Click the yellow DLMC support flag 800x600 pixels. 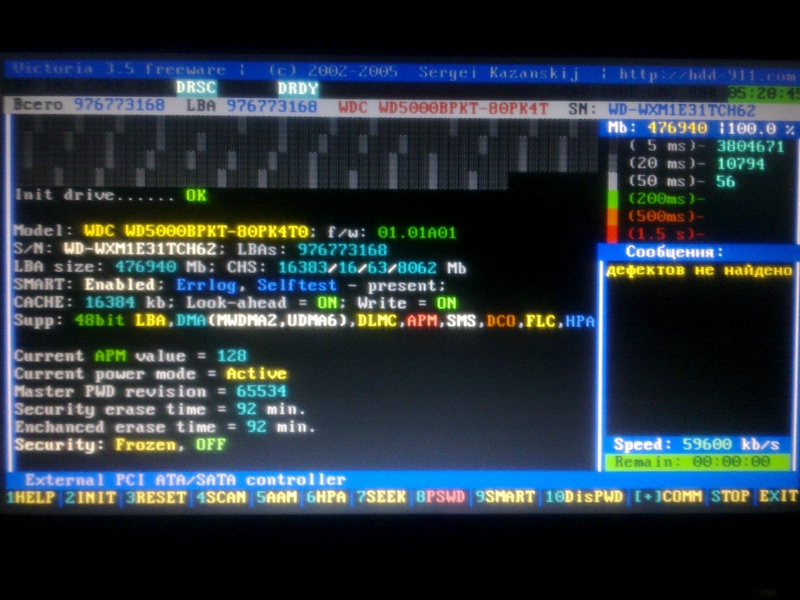pos(377,321)
